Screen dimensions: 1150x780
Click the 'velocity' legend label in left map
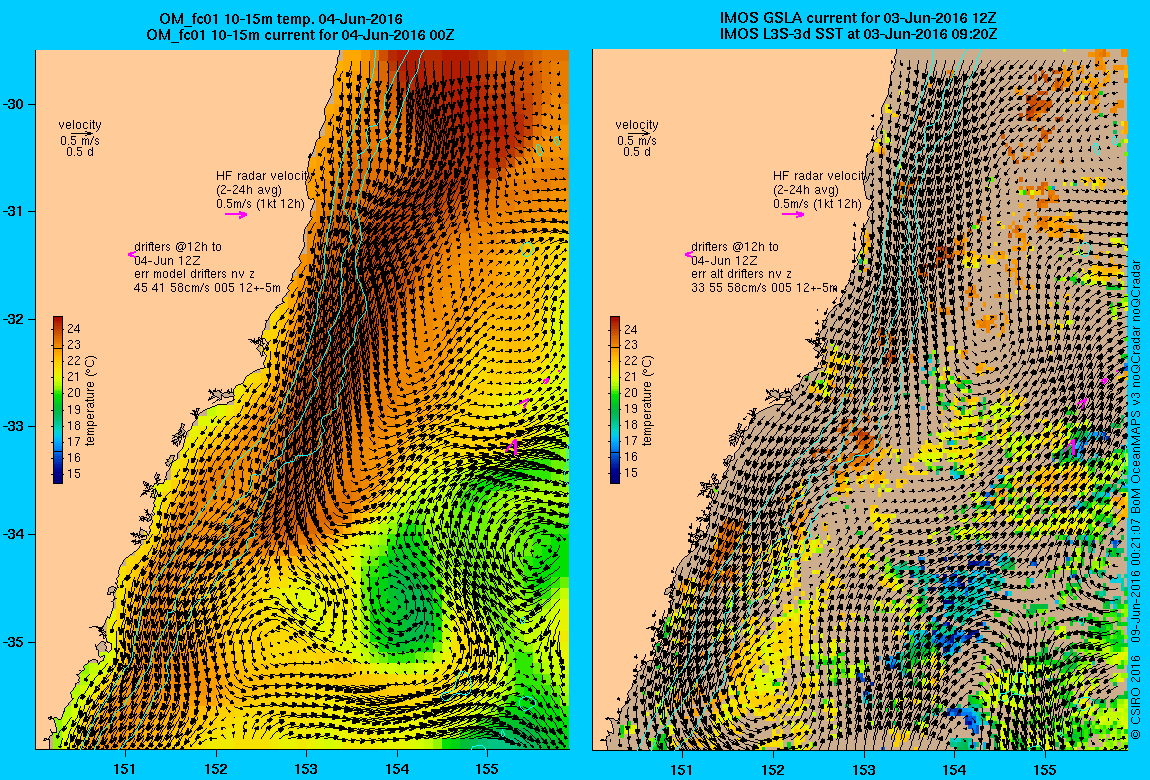(x=80, y=125)
